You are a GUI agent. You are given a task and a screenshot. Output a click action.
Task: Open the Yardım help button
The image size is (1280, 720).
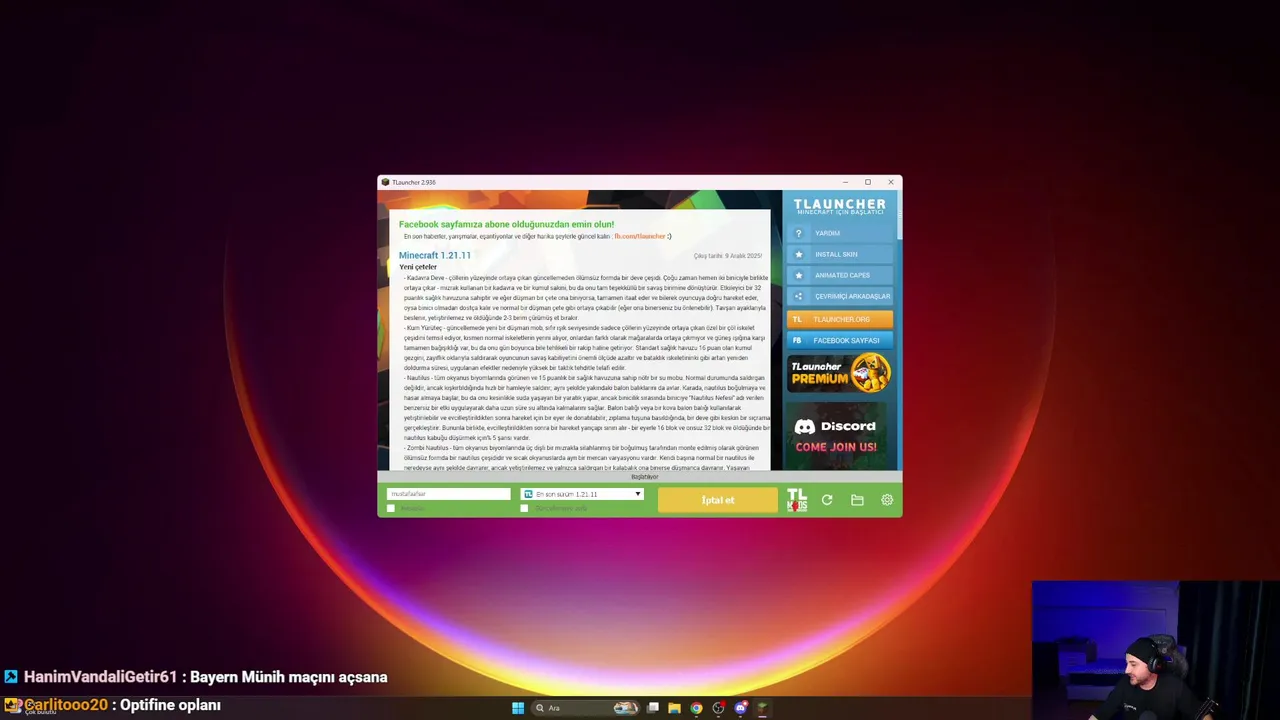[x=840, y=233]
